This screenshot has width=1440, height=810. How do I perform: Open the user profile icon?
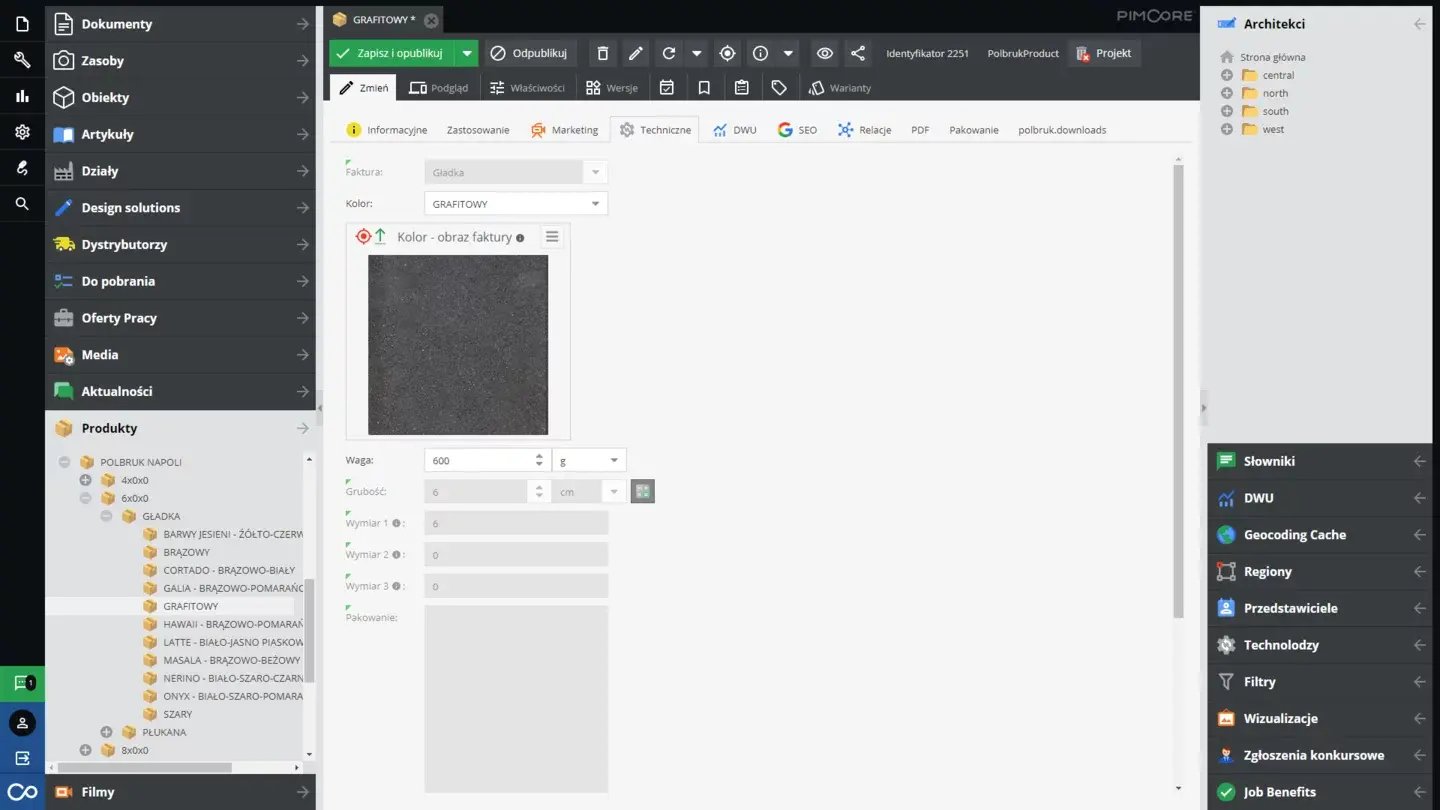tap(22, 722)
